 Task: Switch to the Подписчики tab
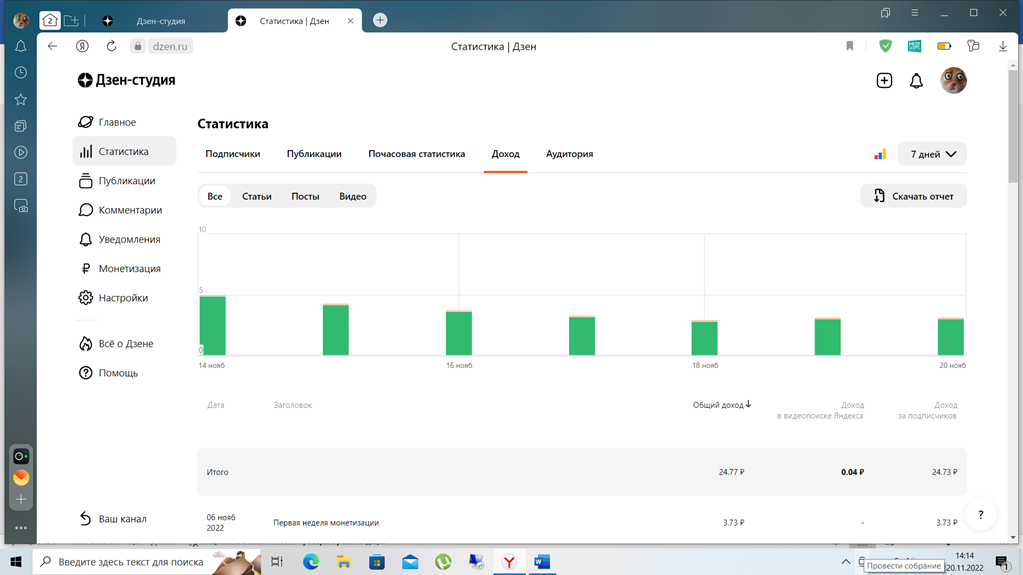(233, 154)
